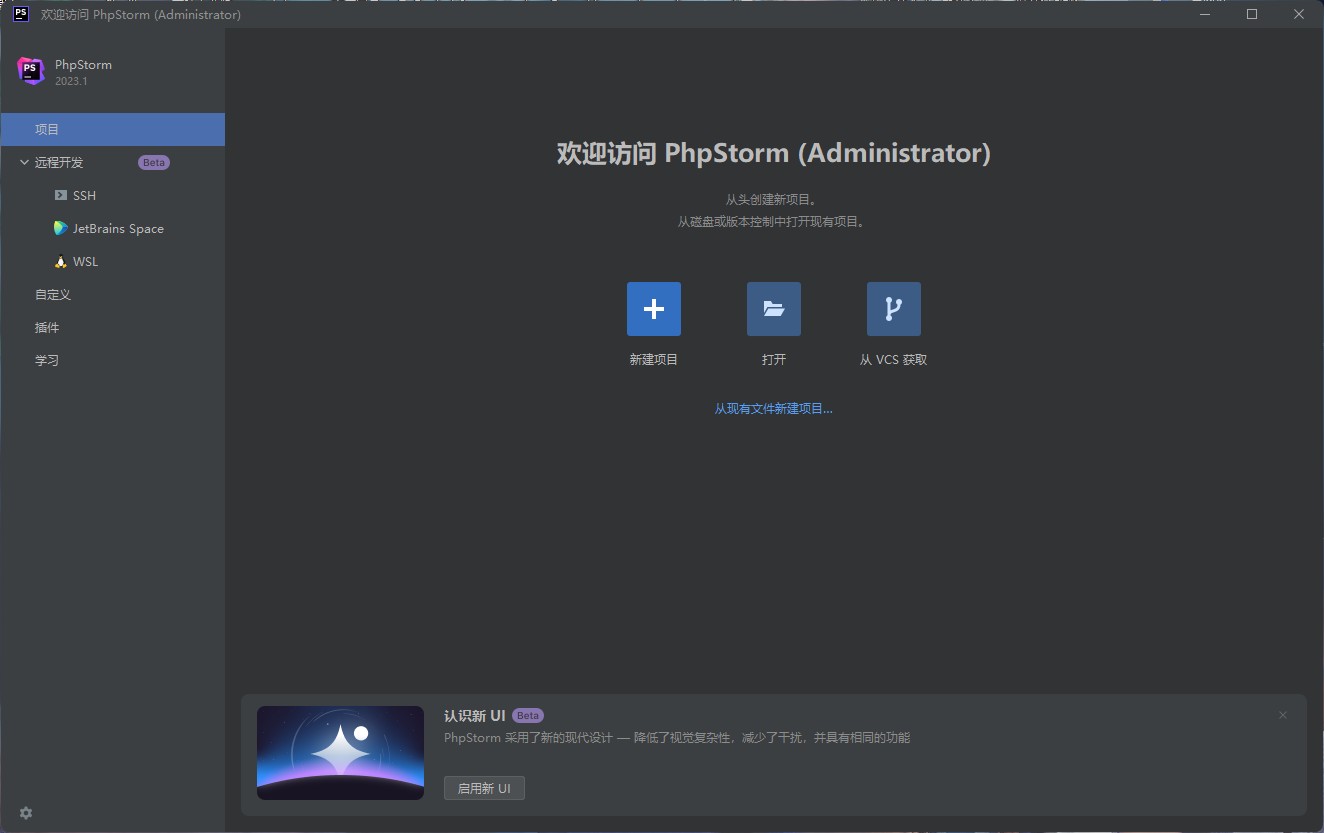The height and width of the screenshot is (833, 1324).
Task: Click the 从现有文件新建项目 link
Action: 773,408
